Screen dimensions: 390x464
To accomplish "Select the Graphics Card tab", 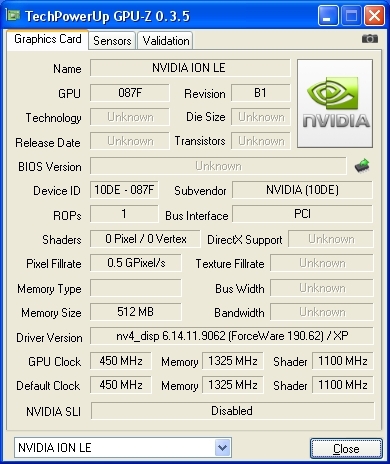I will point(47,39).
